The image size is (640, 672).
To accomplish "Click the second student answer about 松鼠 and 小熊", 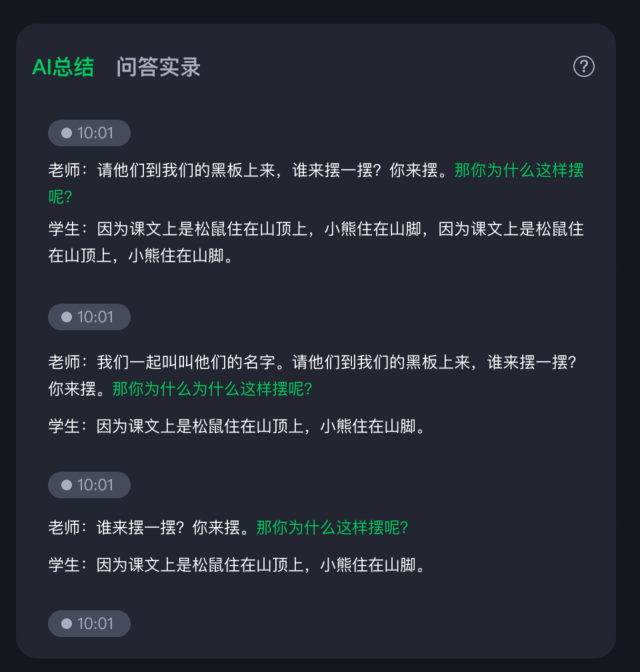I will (237, 426).
